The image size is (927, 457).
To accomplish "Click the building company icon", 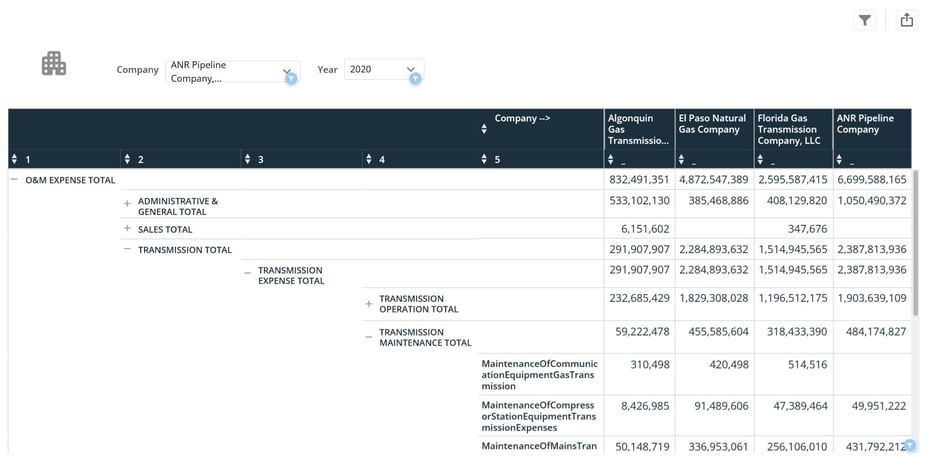I will pos(54,63).
